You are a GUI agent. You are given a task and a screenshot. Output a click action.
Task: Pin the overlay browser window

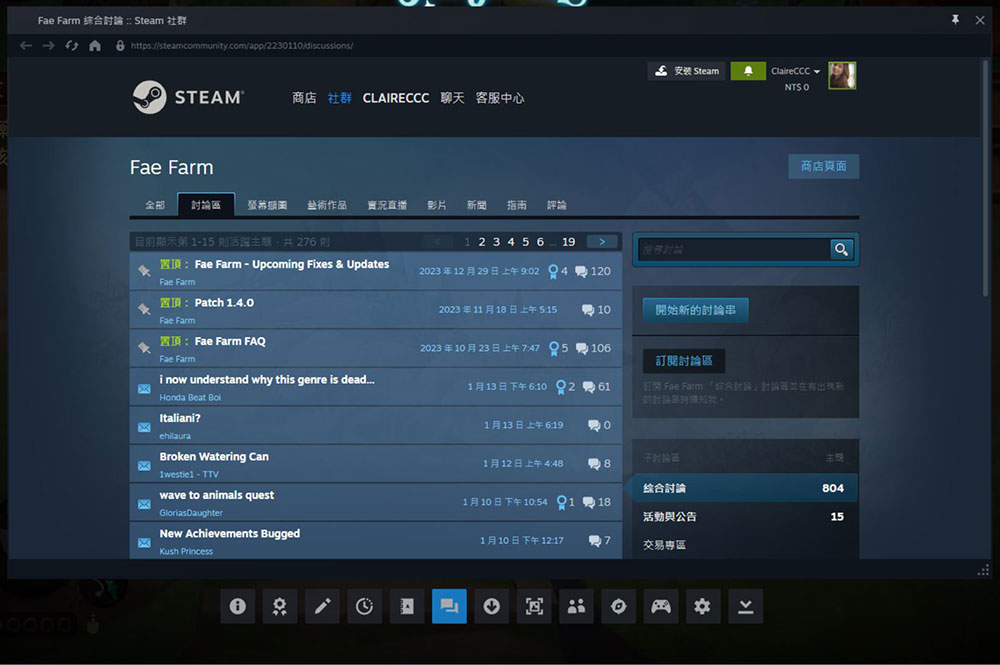[955, 20]
